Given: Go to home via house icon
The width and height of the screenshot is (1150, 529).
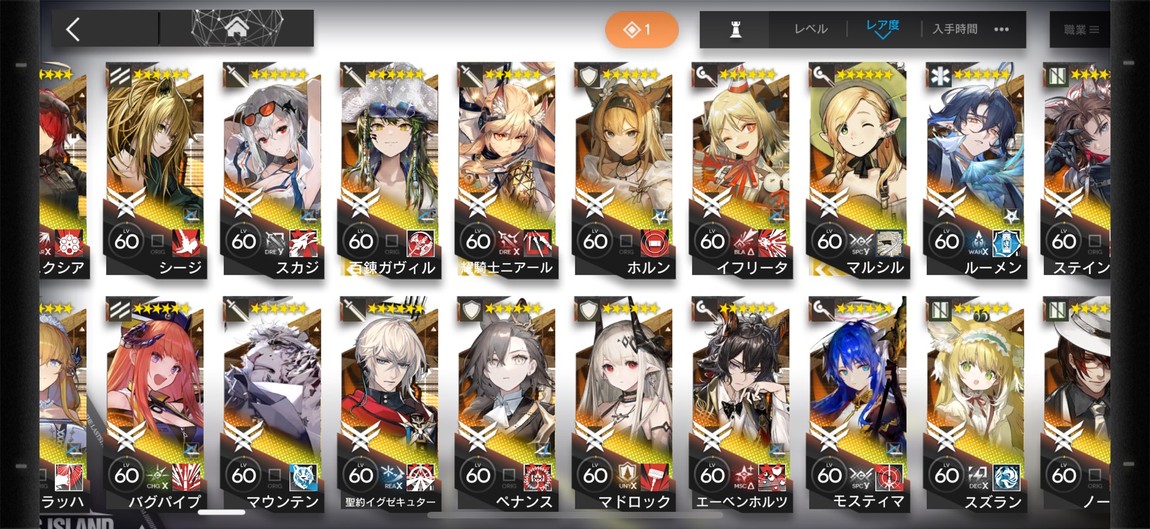Looking at the screenshot, I should tap(236, 29).
